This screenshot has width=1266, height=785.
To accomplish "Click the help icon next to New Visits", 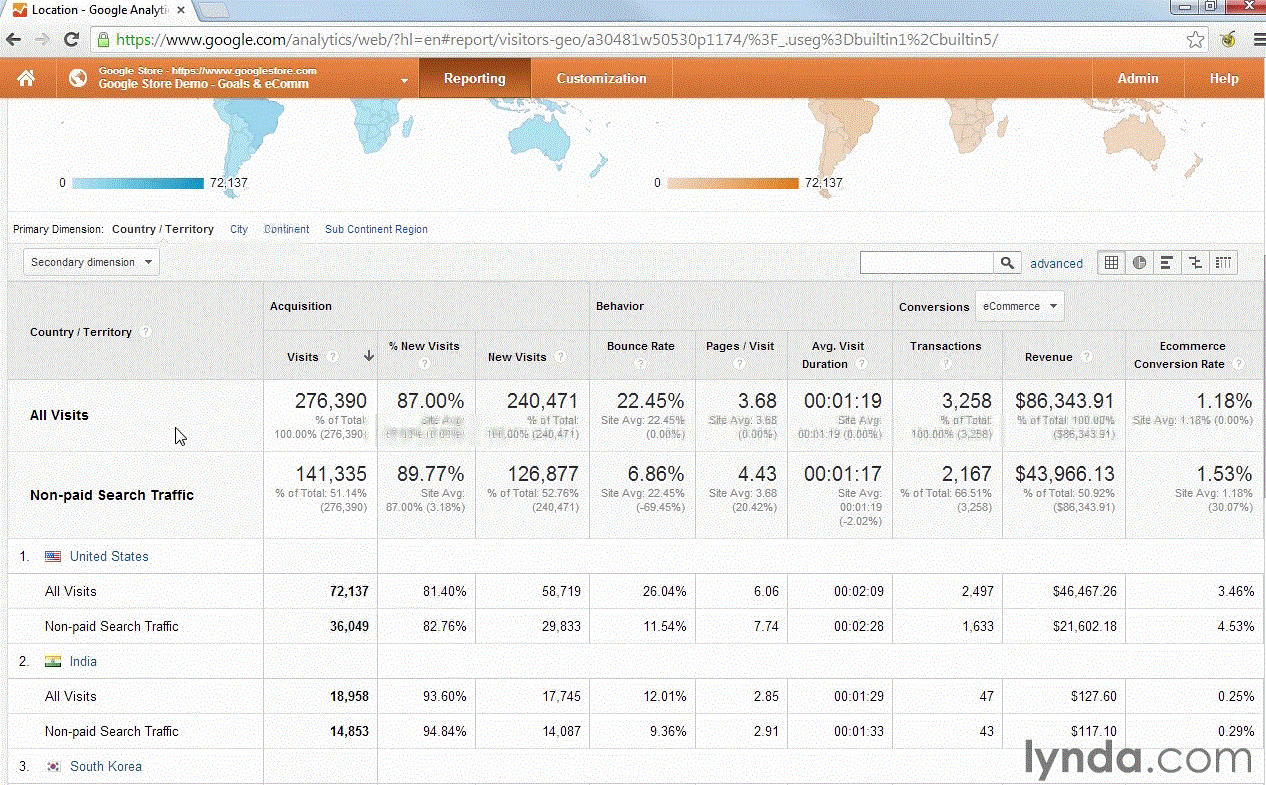I will coord(560,357).
